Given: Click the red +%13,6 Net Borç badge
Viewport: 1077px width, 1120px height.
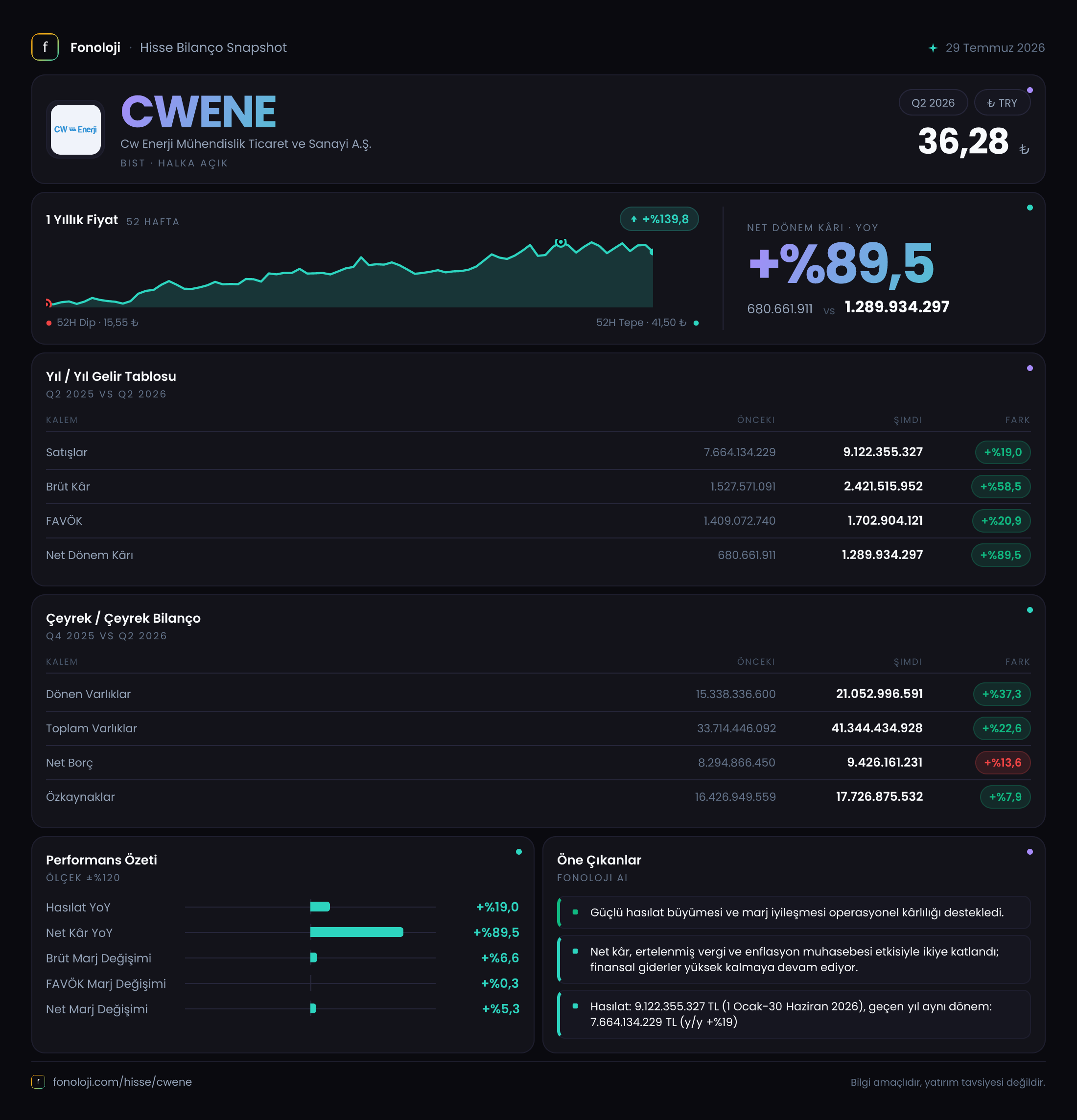Looking at the screenshot, I should 1003,762.
